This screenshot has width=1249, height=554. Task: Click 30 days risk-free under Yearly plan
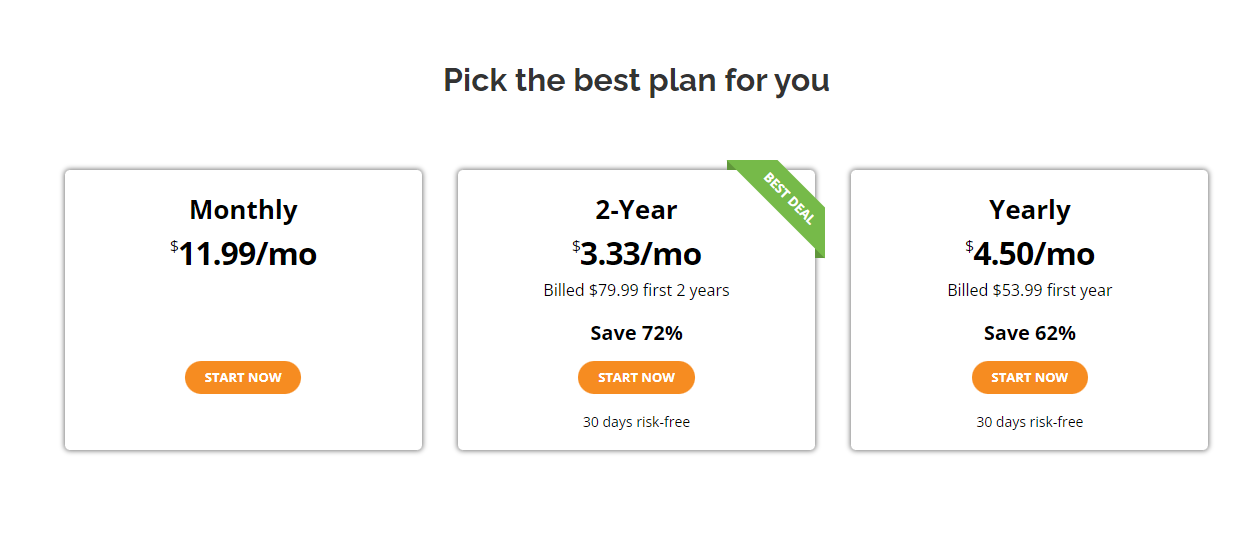(x=1029, y=422)
